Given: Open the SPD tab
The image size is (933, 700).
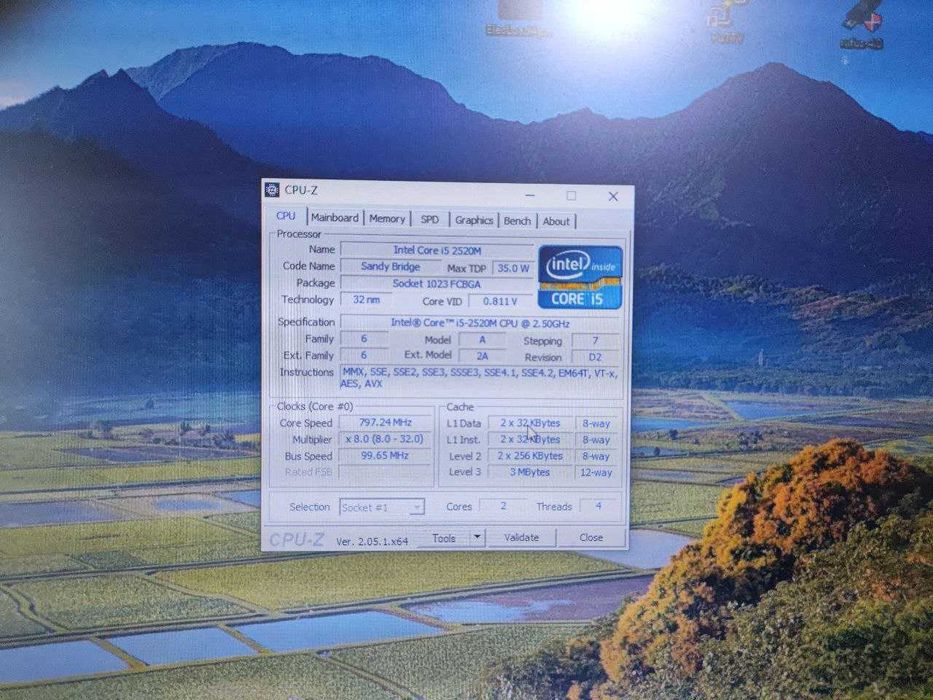Looking at the screenshot, I should pyautogui.click(x=430, y=220).
